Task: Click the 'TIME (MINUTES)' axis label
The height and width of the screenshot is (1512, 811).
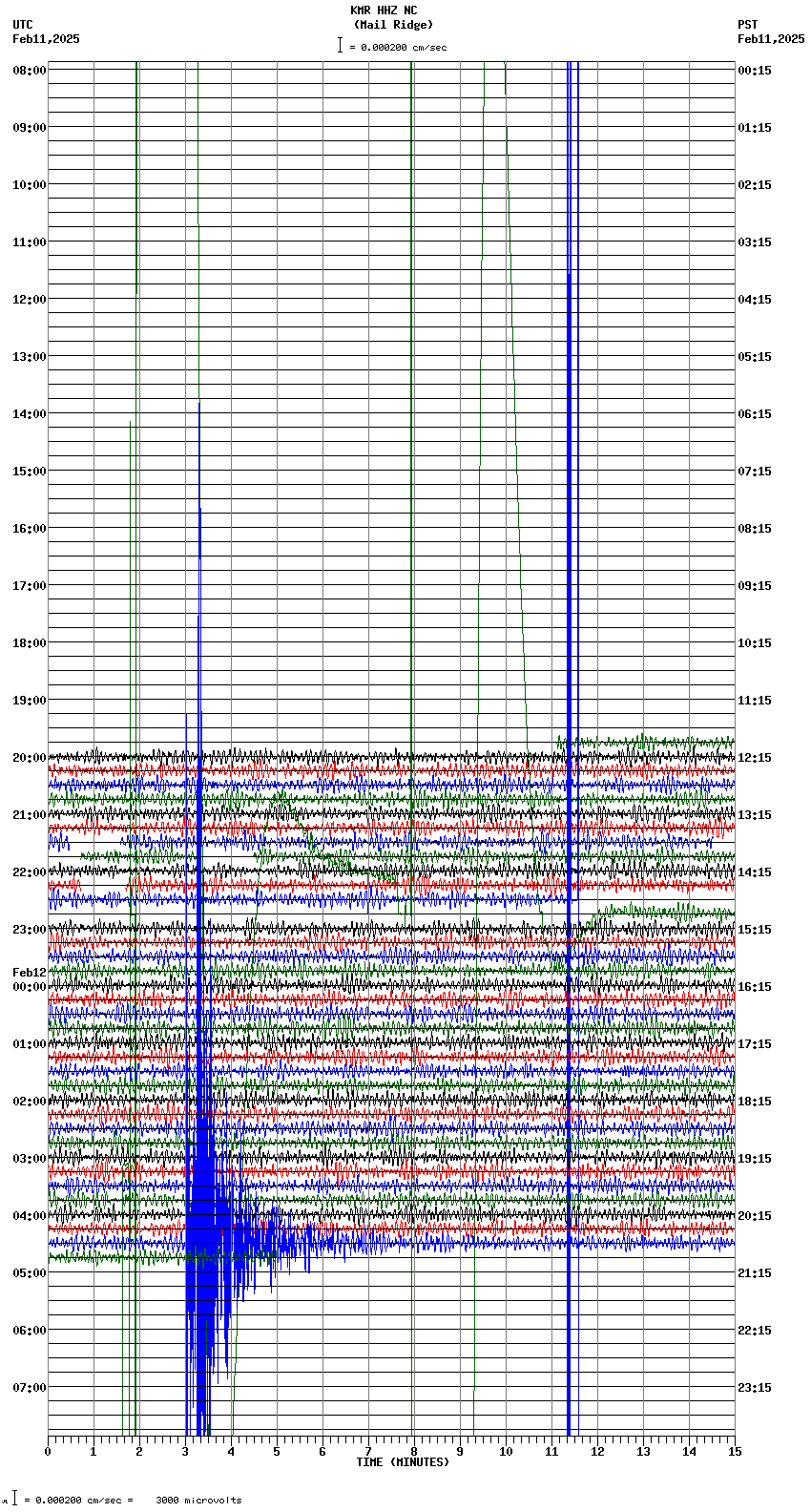Action: pos(403,1462)
